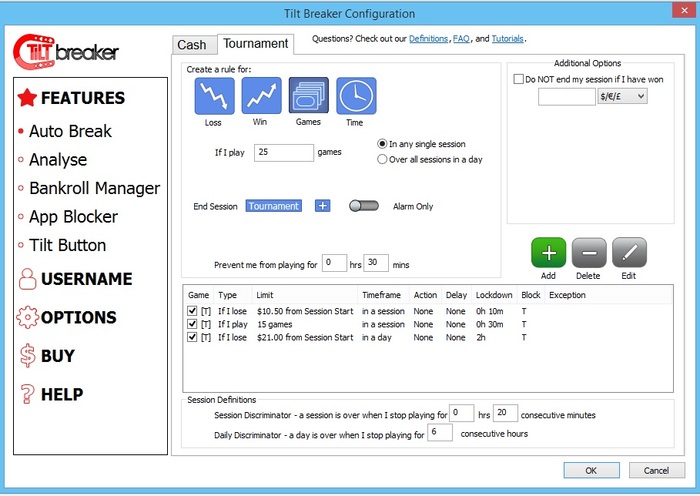Uncheck the 15 games rule checkbox
700x496 pixels.
coord(192,324)
